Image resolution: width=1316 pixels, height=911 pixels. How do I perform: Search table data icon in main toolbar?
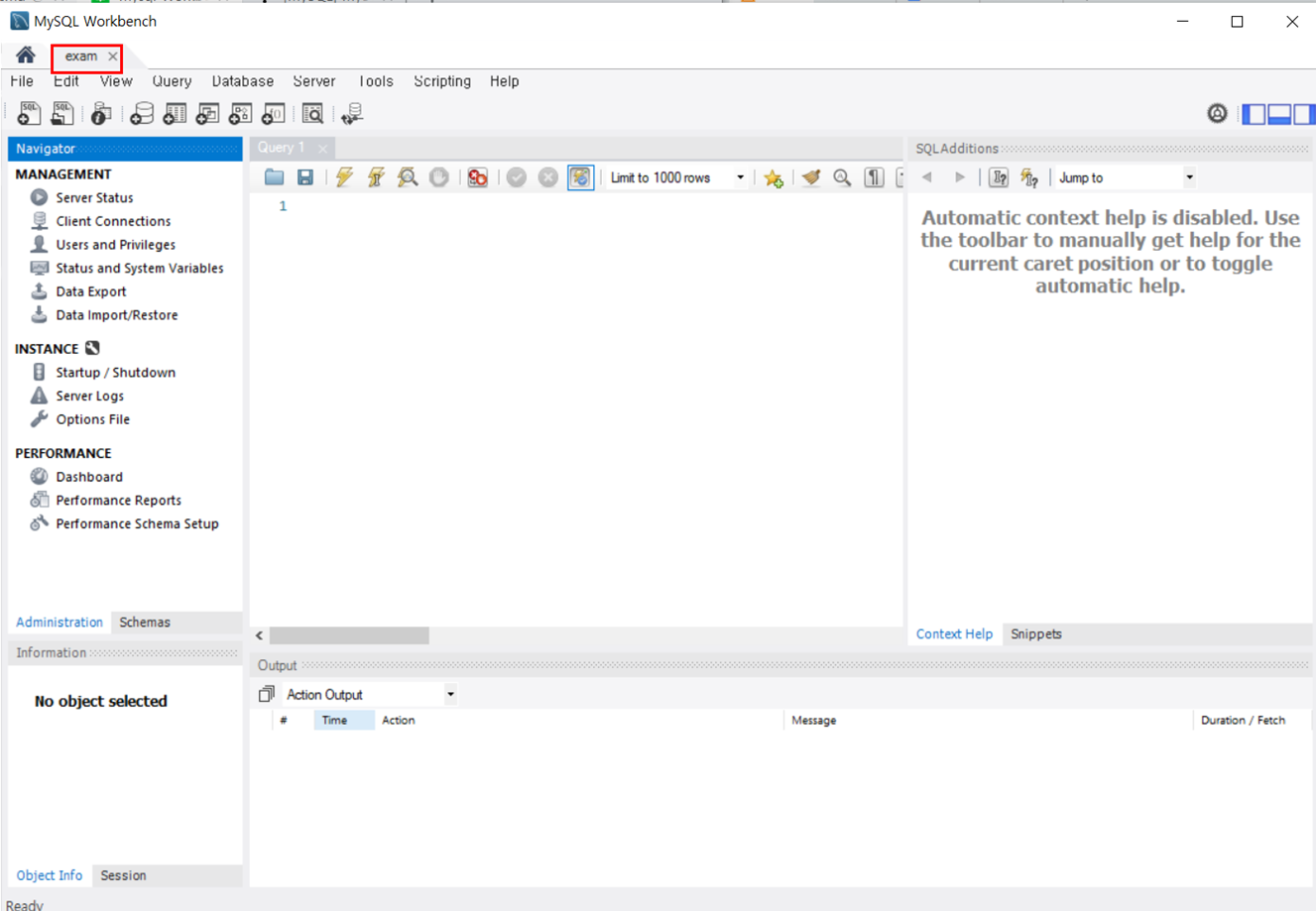(312, 114)
